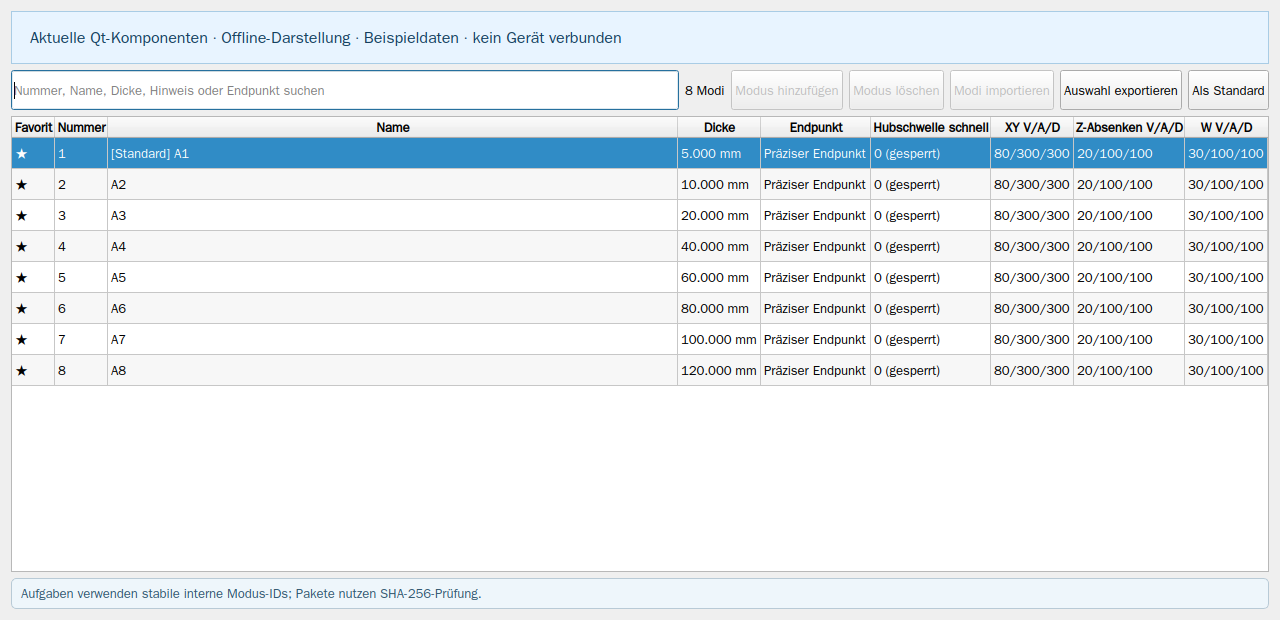The width and height of the screenshot is (1280, 620).
Task: Click the 'W V/A/D' column header
Action: pyautogui.click(x=1226, y=127)
